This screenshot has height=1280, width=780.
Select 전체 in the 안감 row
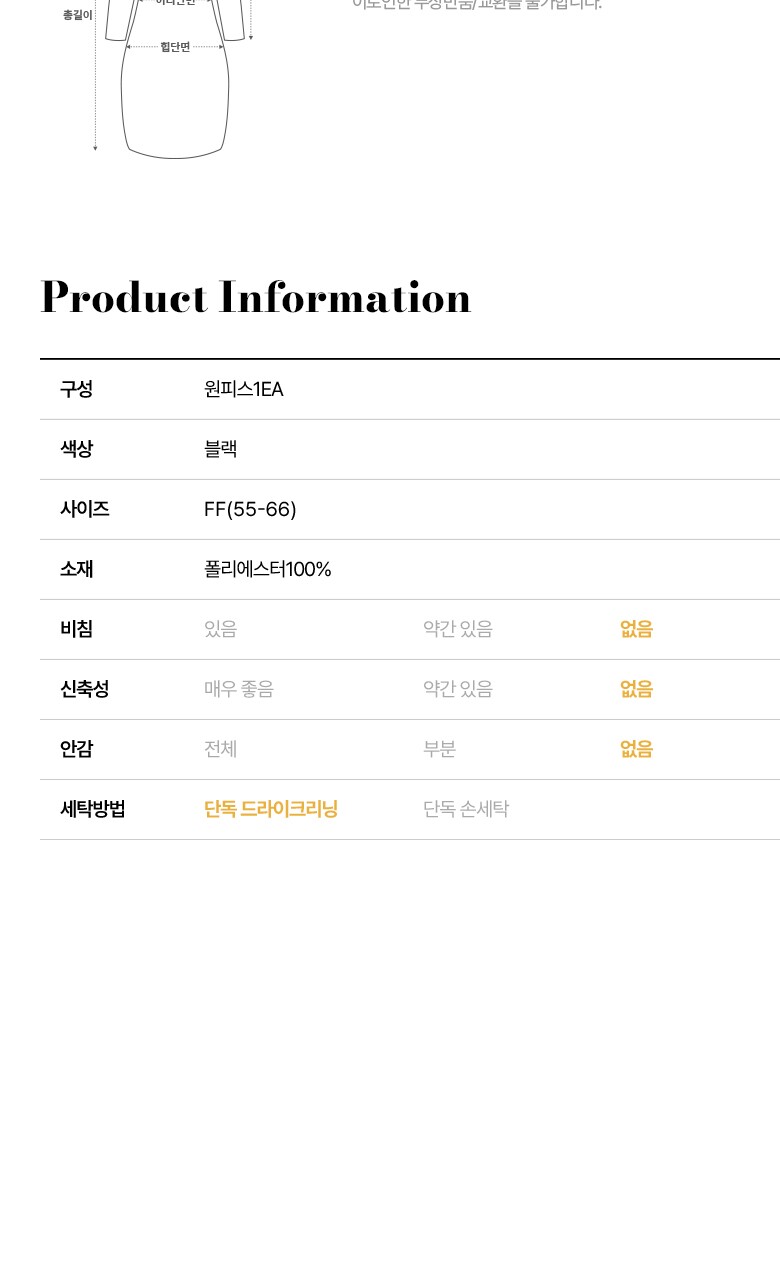coord(220,749)
